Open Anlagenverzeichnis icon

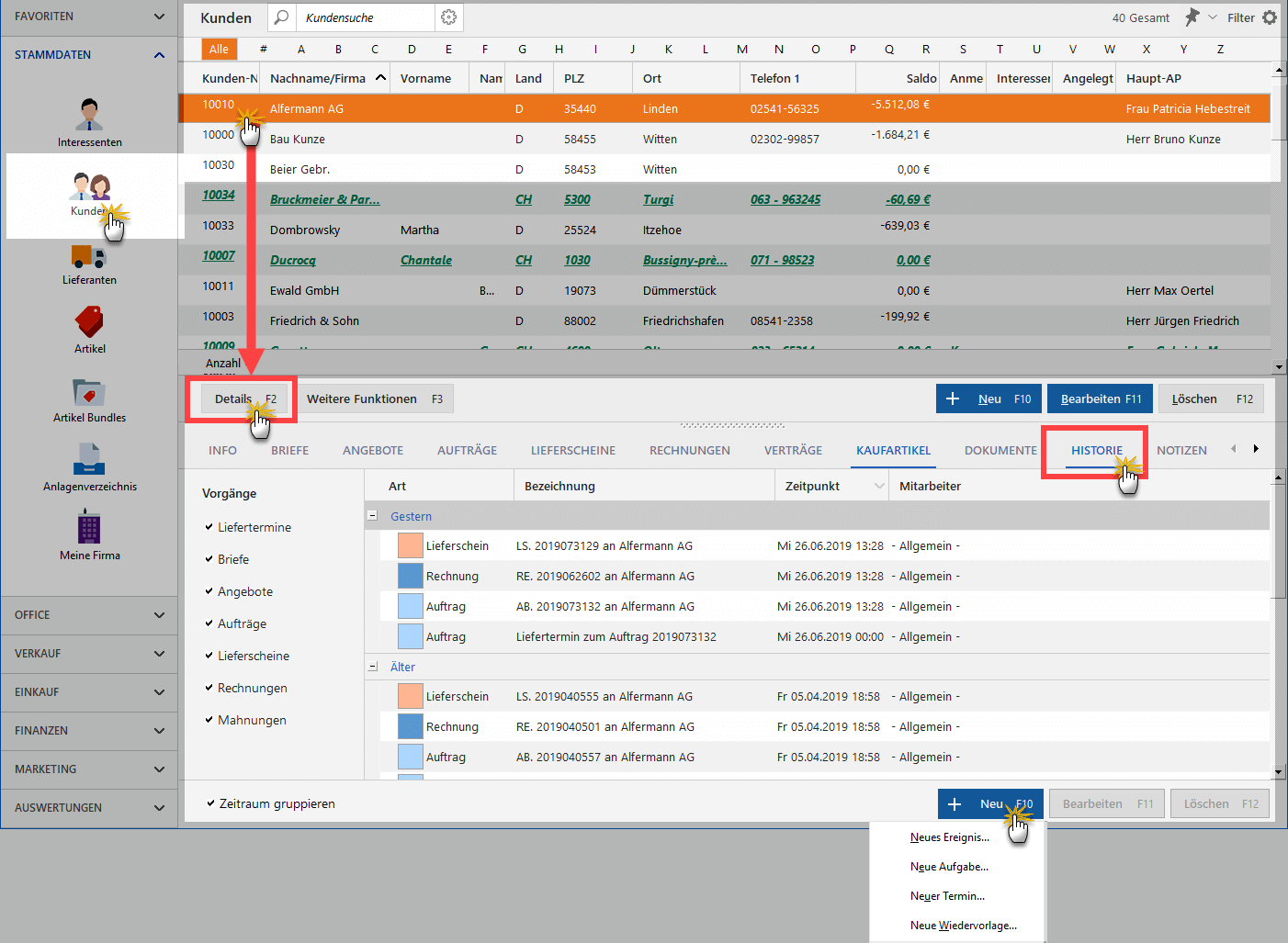pos(88,460)
